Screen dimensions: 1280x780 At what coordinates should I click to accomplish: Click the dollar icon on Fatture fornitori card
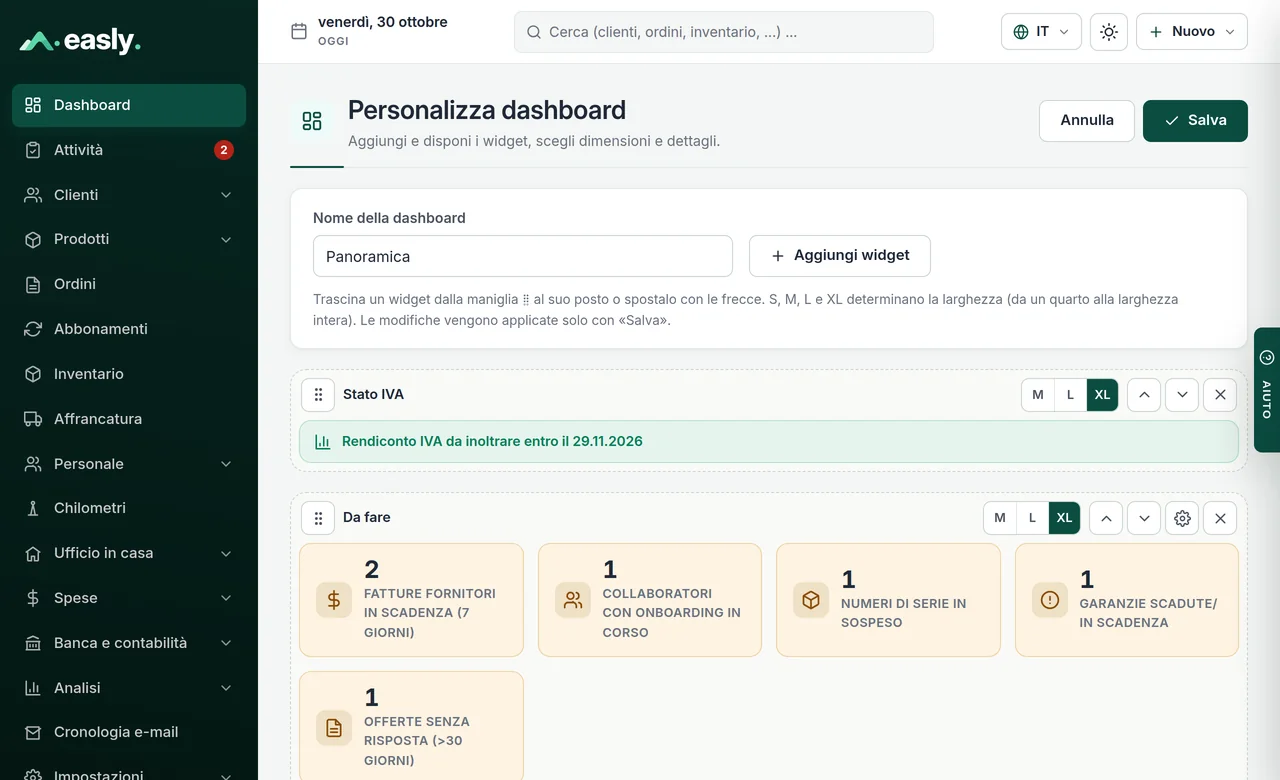click(x=334, y=600)
